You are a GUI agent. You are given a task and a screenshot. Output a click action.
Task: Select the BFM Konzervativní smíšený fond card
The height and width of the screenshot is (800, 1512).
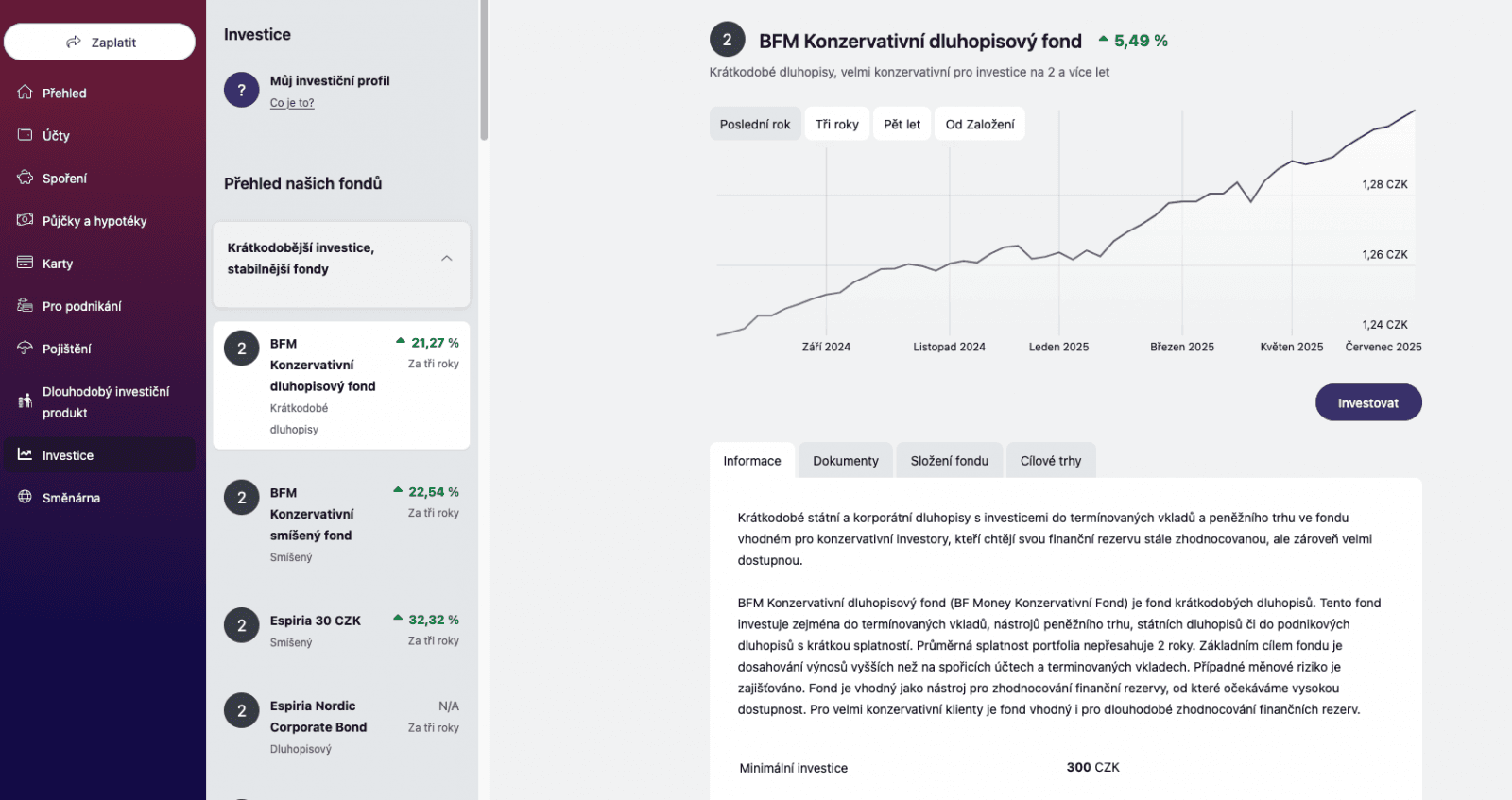click(341, 522)
